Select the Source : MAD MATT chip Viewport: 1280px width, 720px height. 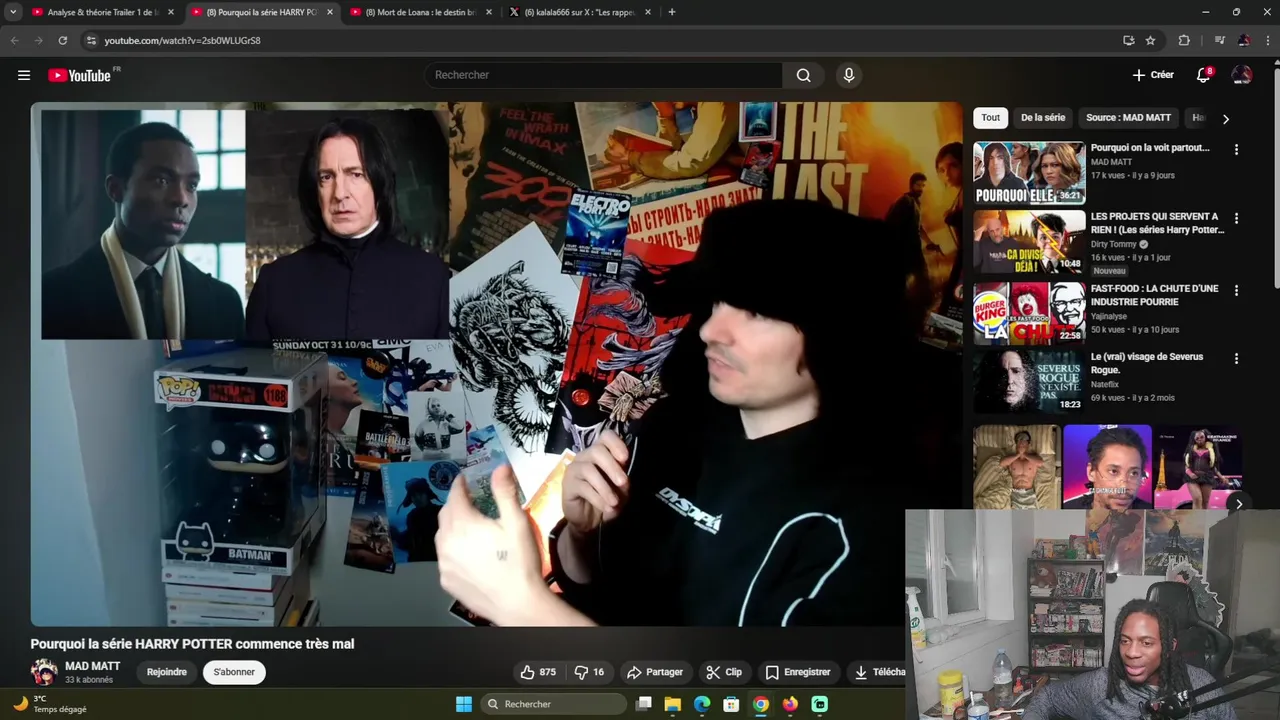click(x=1128, y=117)
